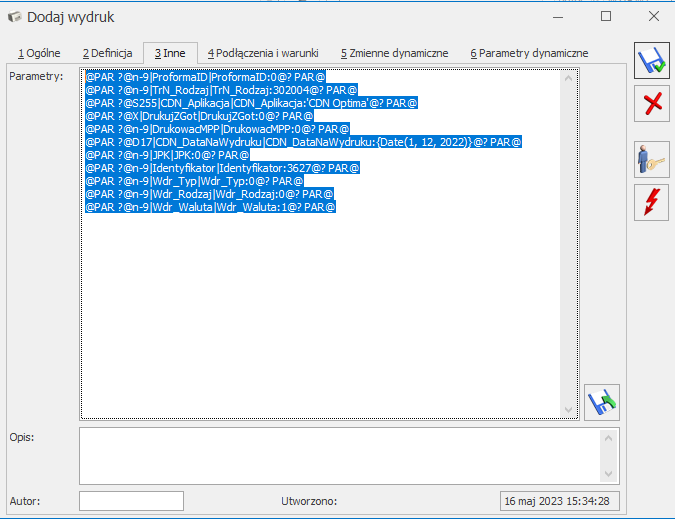Click the printer icon in title bar
Viewport: 675px width, 519px height.
14,17
